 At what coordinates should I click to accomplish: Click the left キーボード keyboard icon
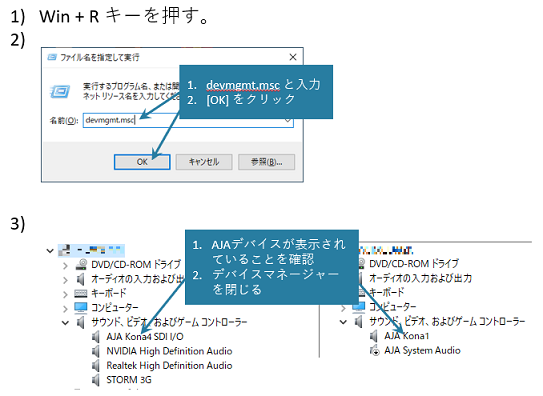[81, 294]
